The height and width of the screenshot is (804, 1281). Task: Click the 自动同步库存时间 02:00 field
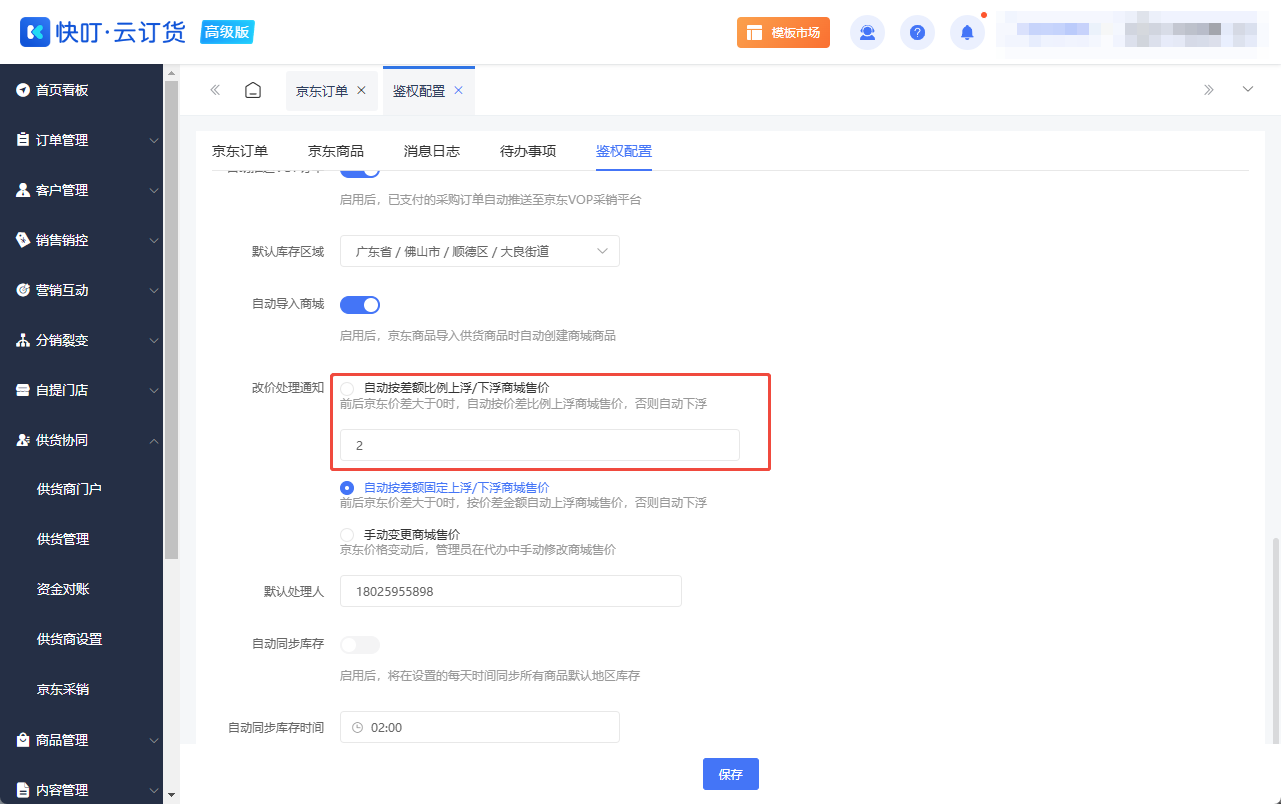480,727
